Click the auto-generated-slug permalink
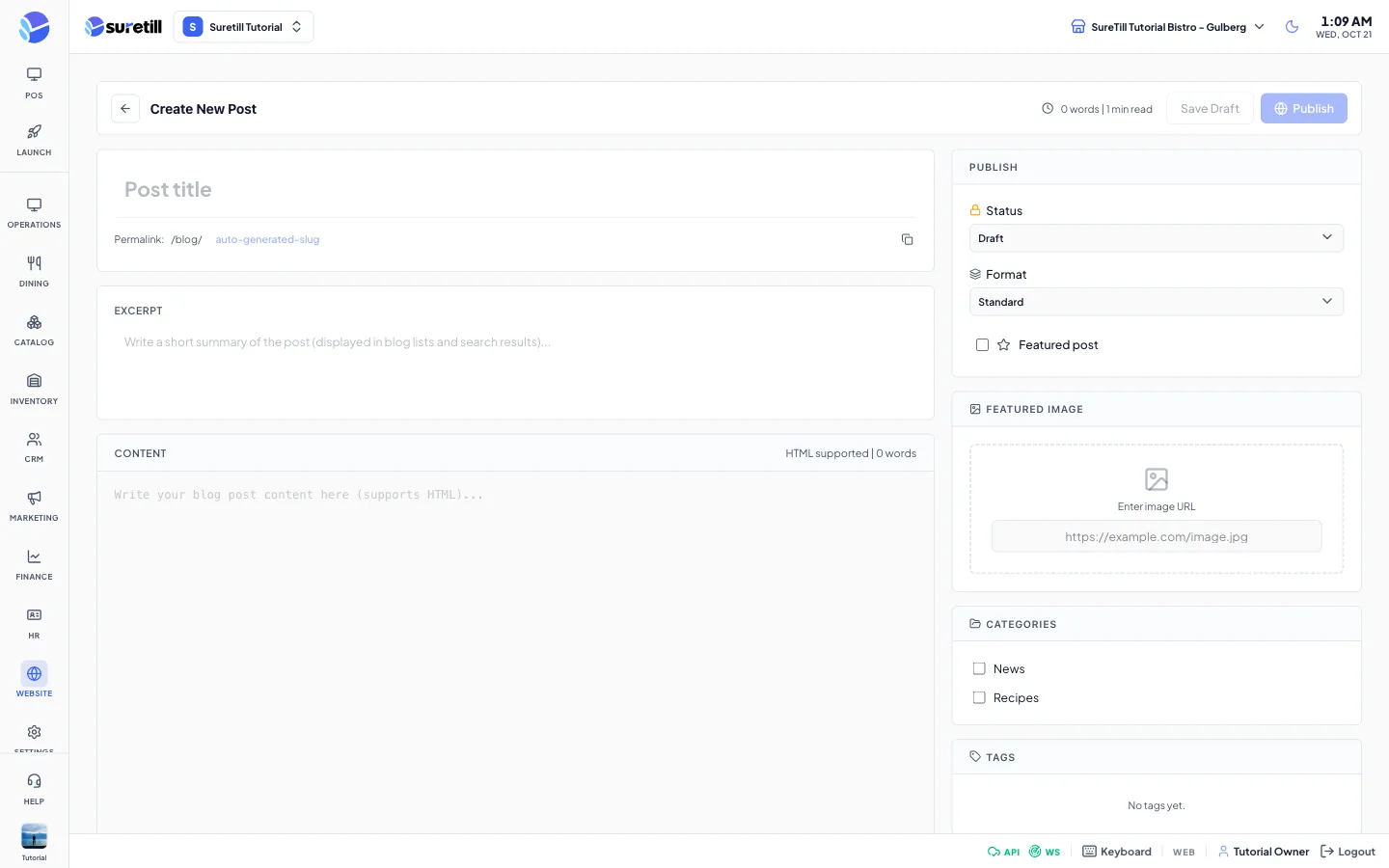Image resolution: width=1389 pixels, height=868 pixels. point(267,240)
